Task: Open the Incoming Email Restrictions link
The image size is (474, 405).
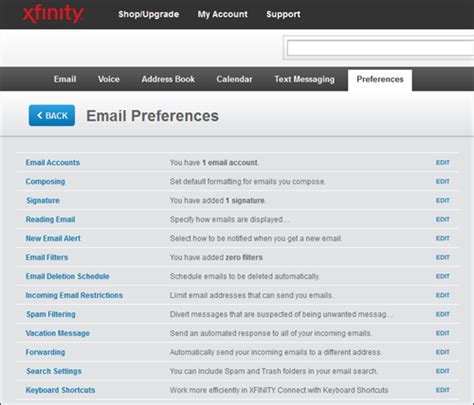Action: 74,295
